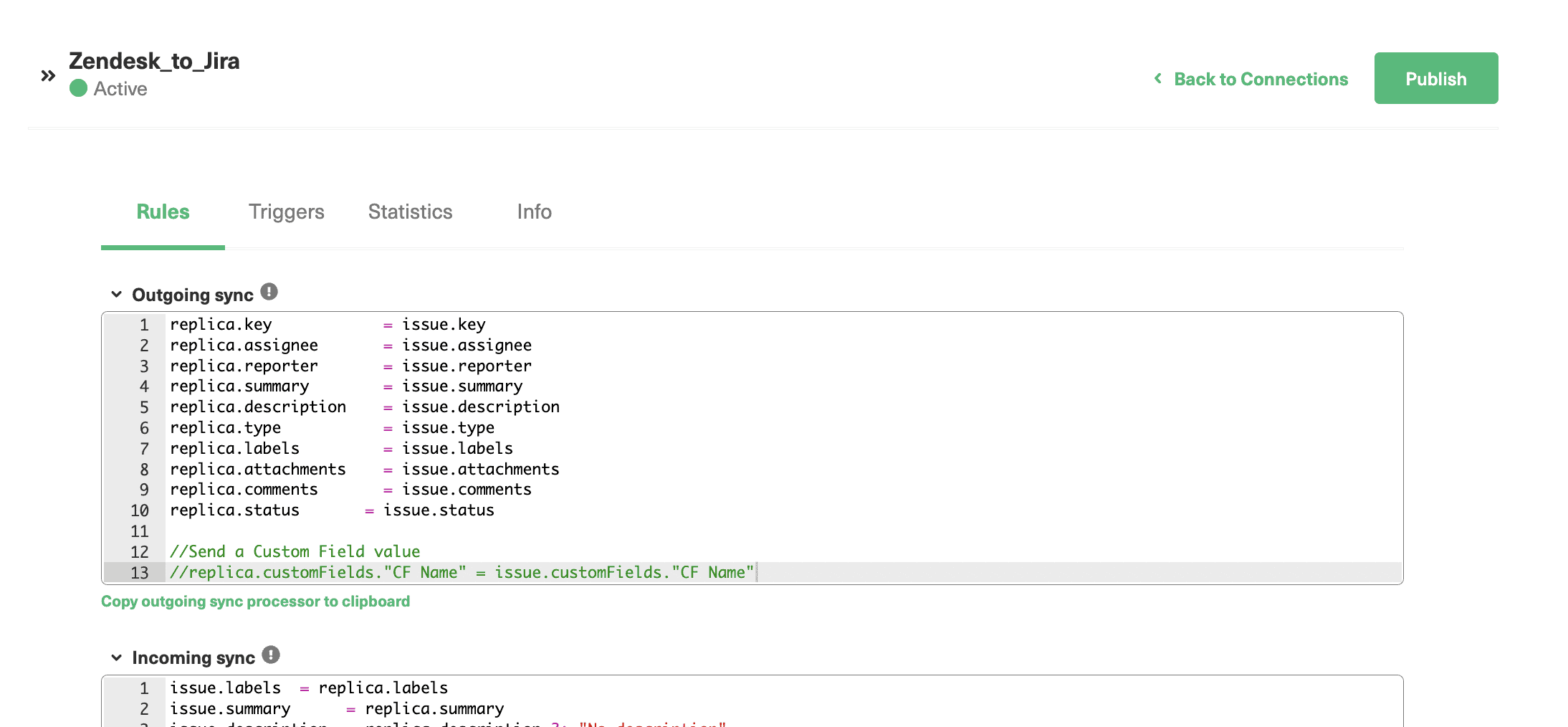Open the Statistics tab

tap(410, 212)
